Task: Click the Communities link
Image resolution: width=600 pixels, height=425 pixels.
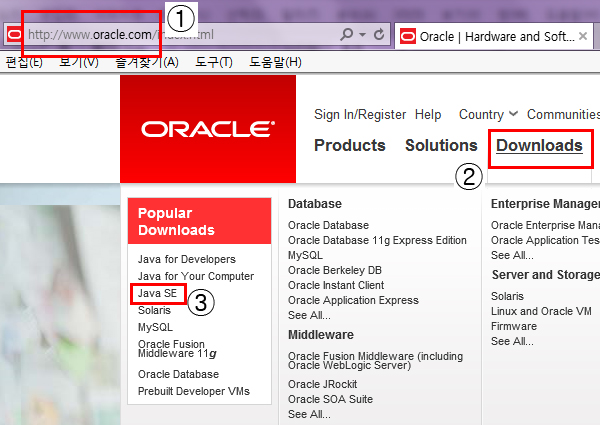Action: [x=563, y=114]
